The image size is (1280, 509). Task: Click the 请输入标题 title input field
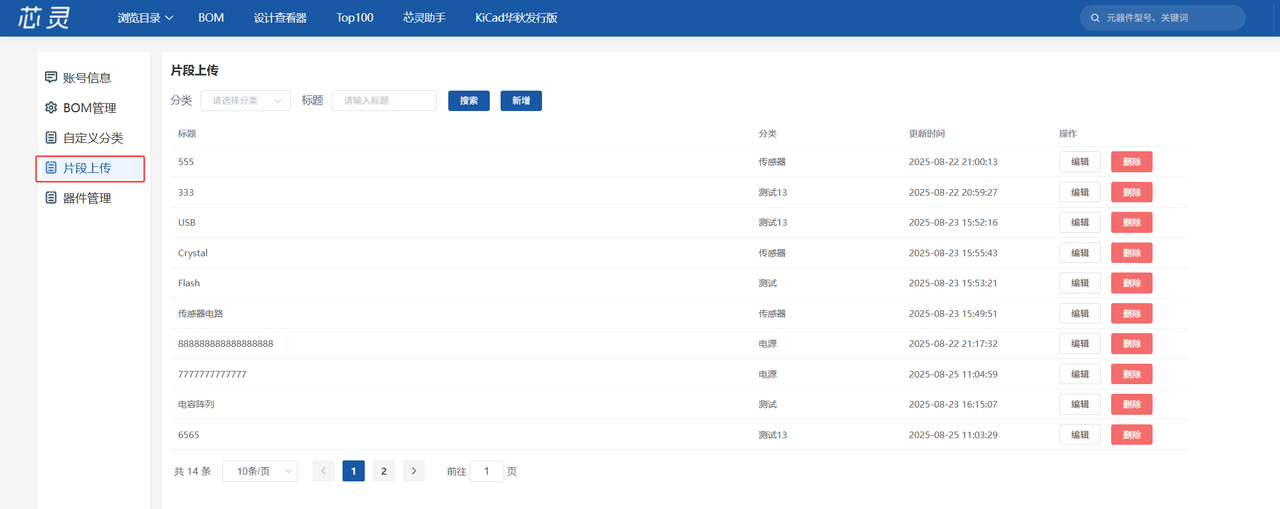pyautogui.click(x=384, y=100)
